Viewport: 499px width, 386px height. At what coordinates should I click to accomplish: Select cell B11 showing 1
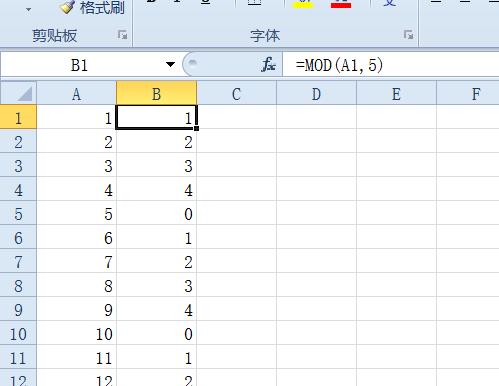click(156, 357)
